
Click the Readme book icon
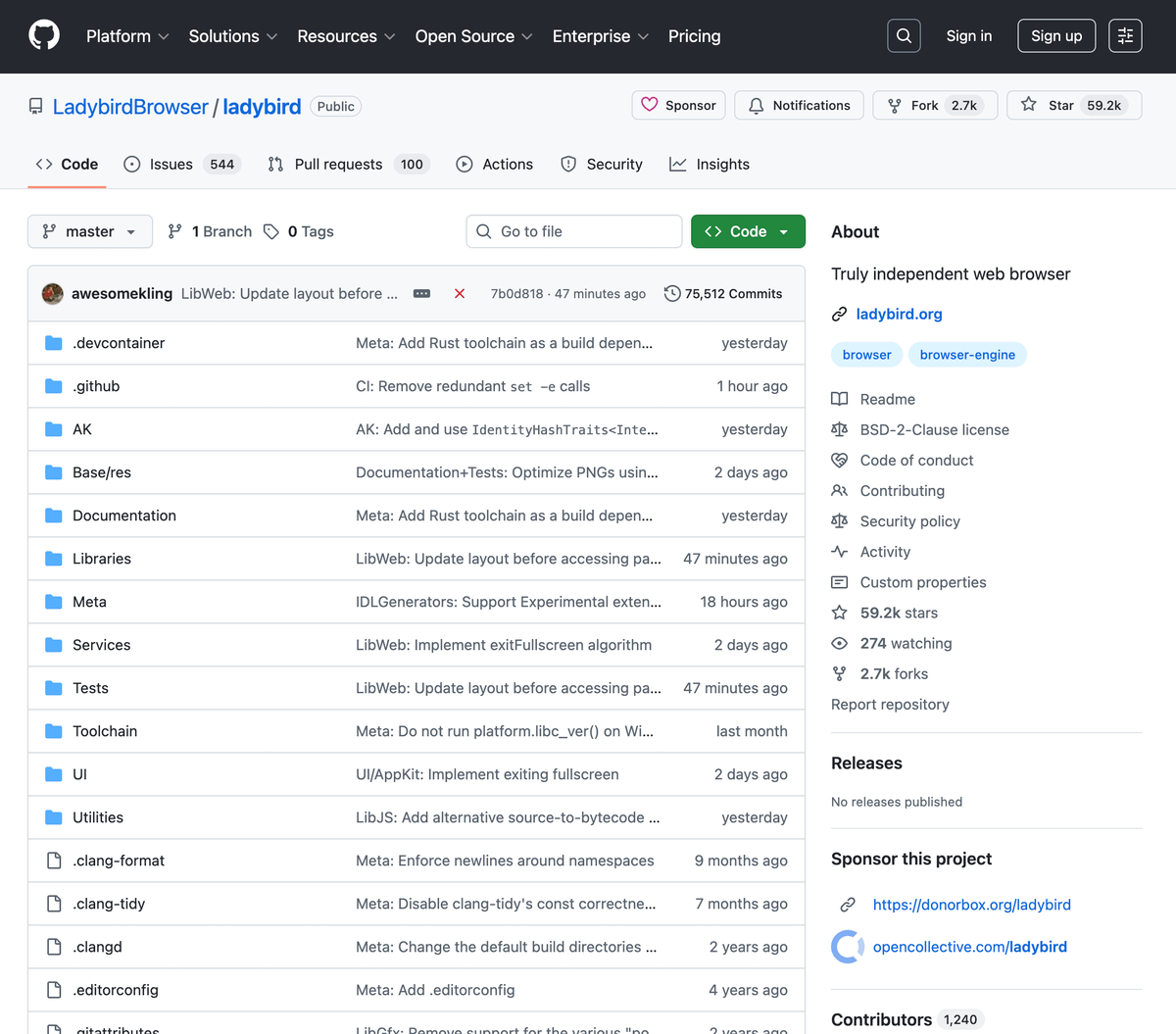pos(840,399)
